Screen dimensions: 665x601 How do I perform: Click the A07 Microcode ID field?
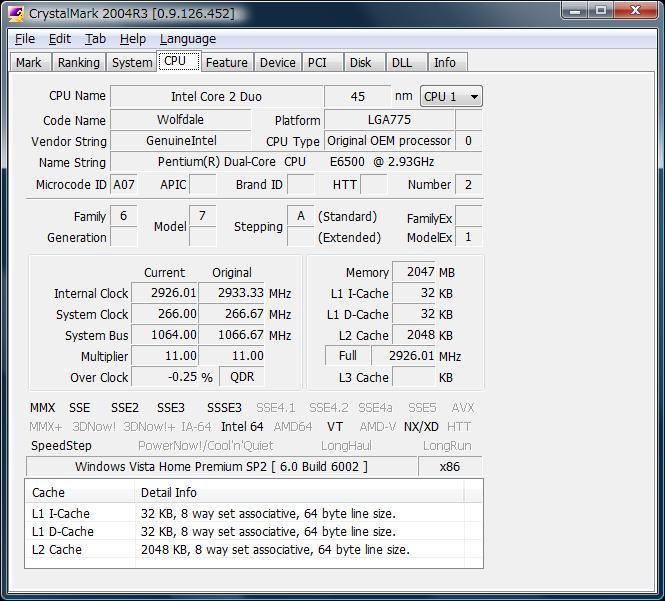click(124, 184)
